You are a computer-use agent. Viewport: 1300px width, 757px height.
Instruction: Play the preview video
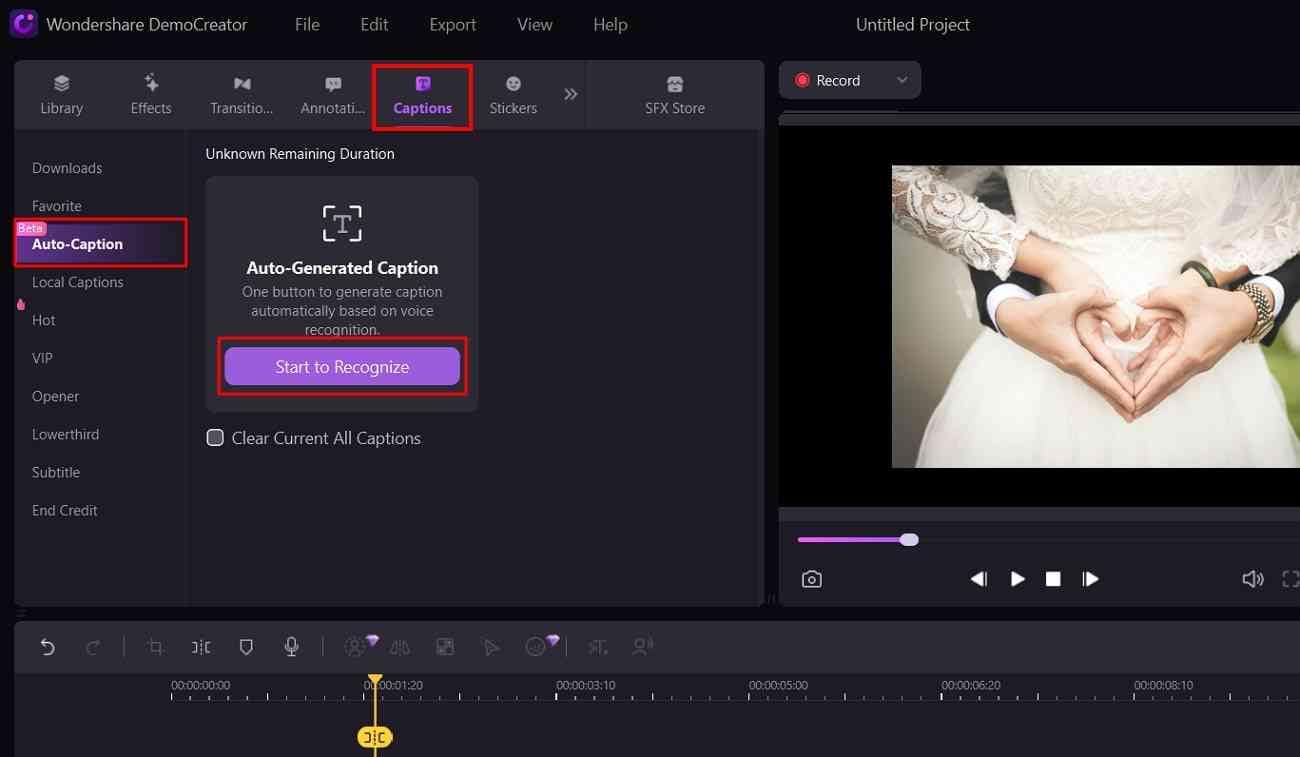coord(1017,579)
